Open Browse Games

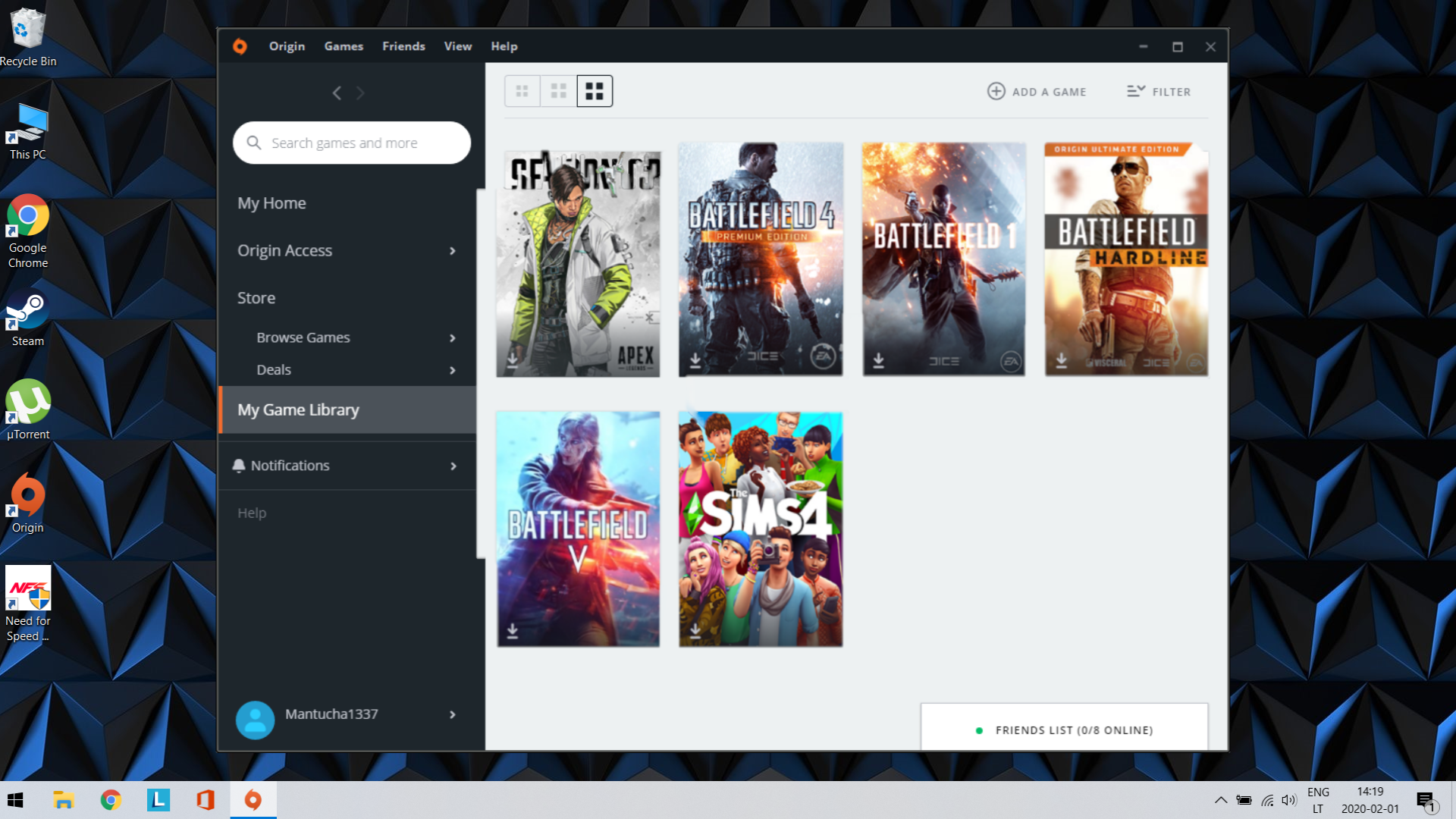click(303, 337)
